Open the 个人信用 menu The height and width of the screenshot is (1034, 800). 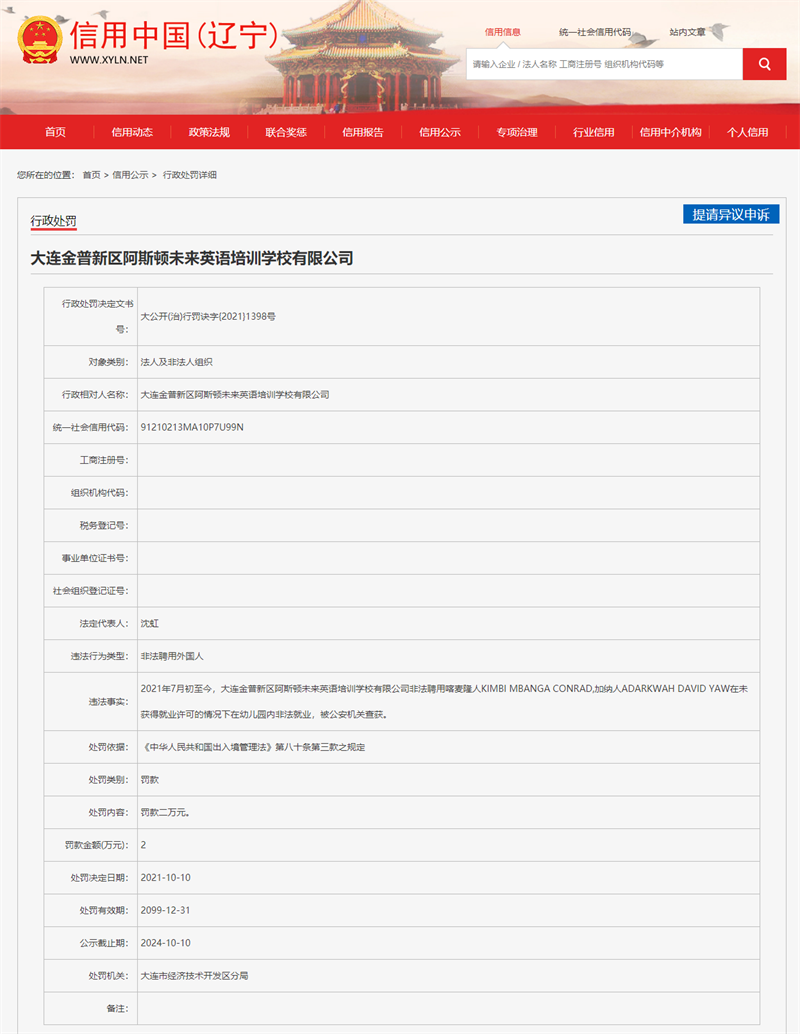tap(748, 132)
